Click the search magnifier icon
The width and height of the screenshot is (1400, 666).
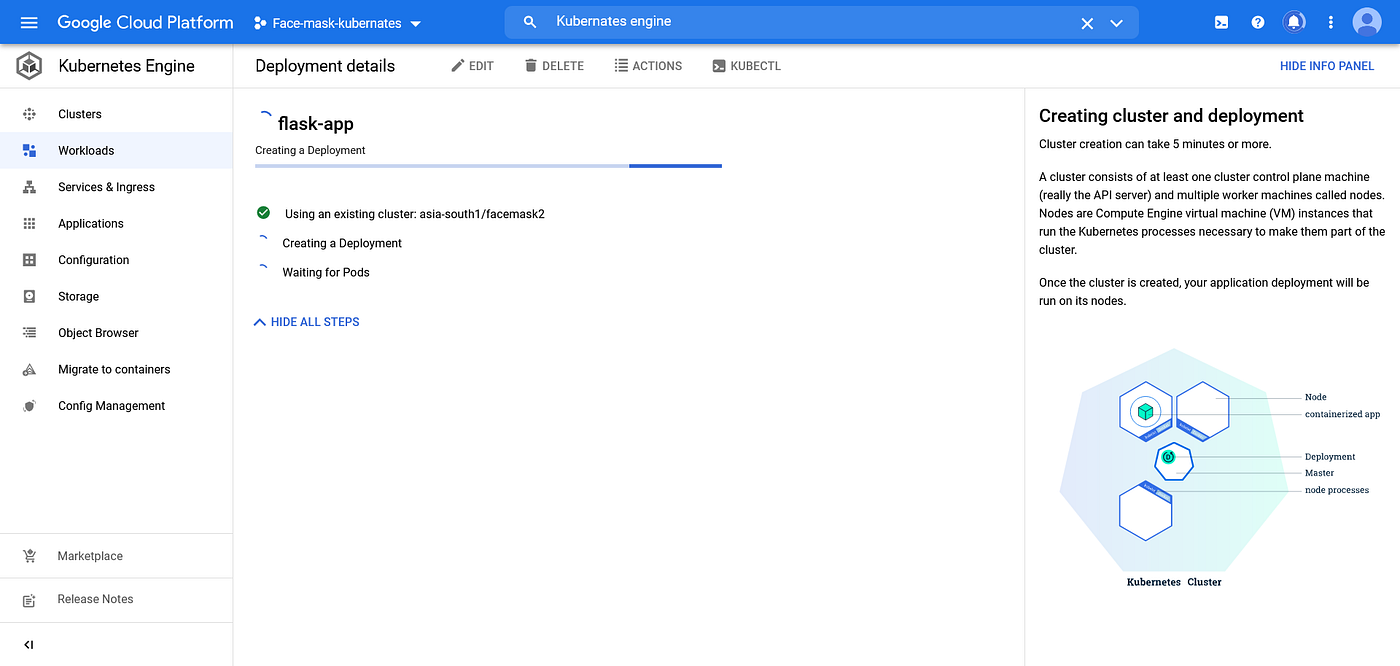click(530, 22)
